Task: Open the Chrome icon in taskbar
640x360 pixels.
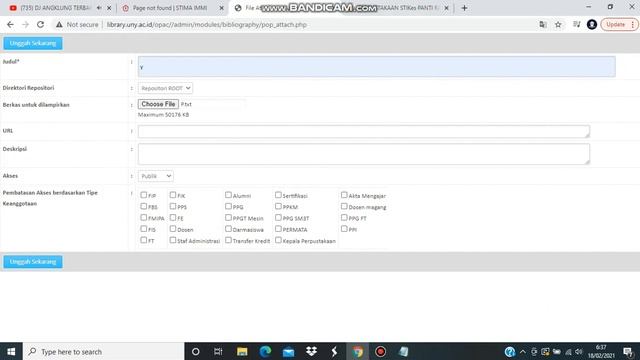Action: 358,351
